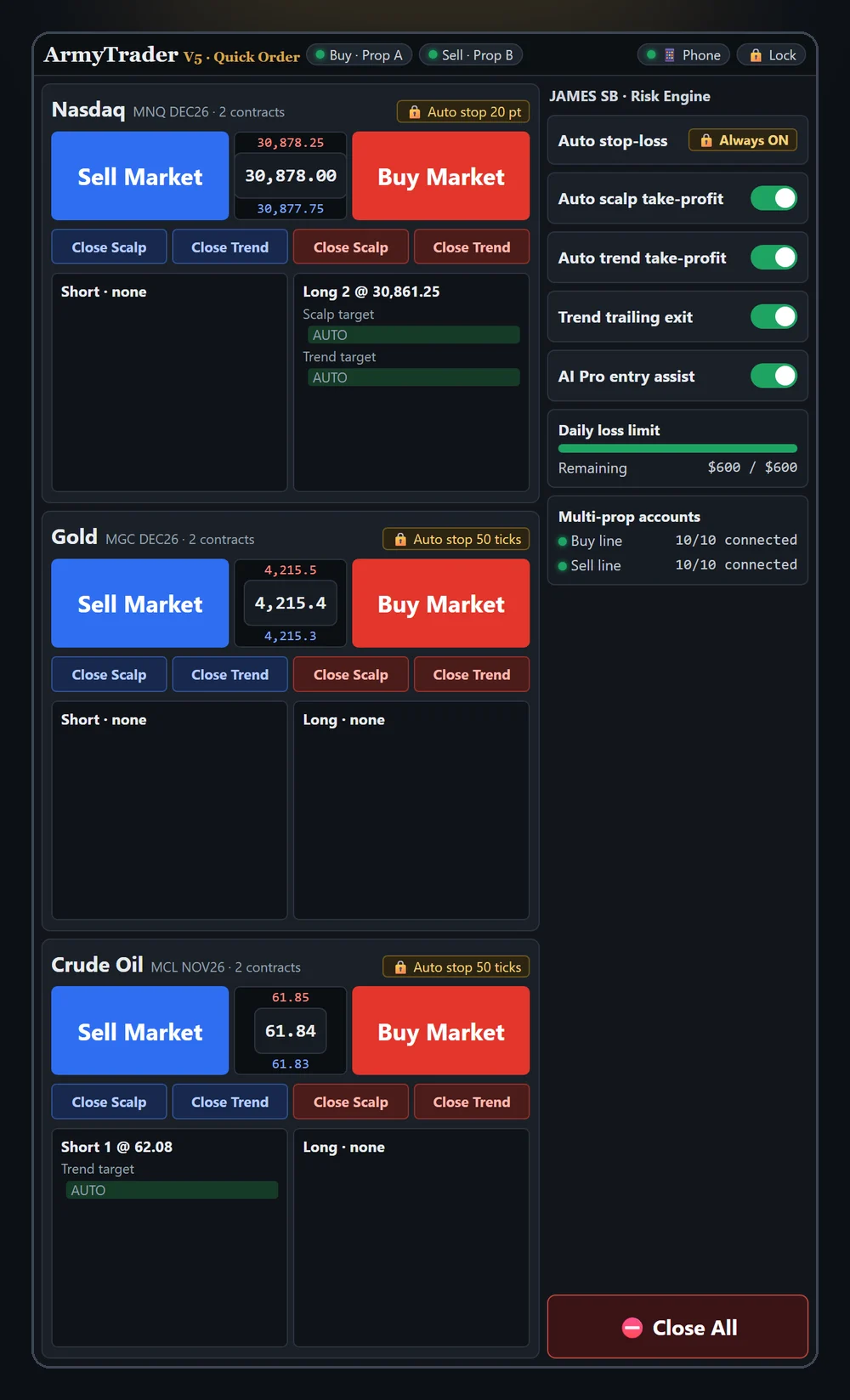The image size is (850, 1400).
Task: Click the Crude Oil last price 61.84
Action: pos(291,1031)
